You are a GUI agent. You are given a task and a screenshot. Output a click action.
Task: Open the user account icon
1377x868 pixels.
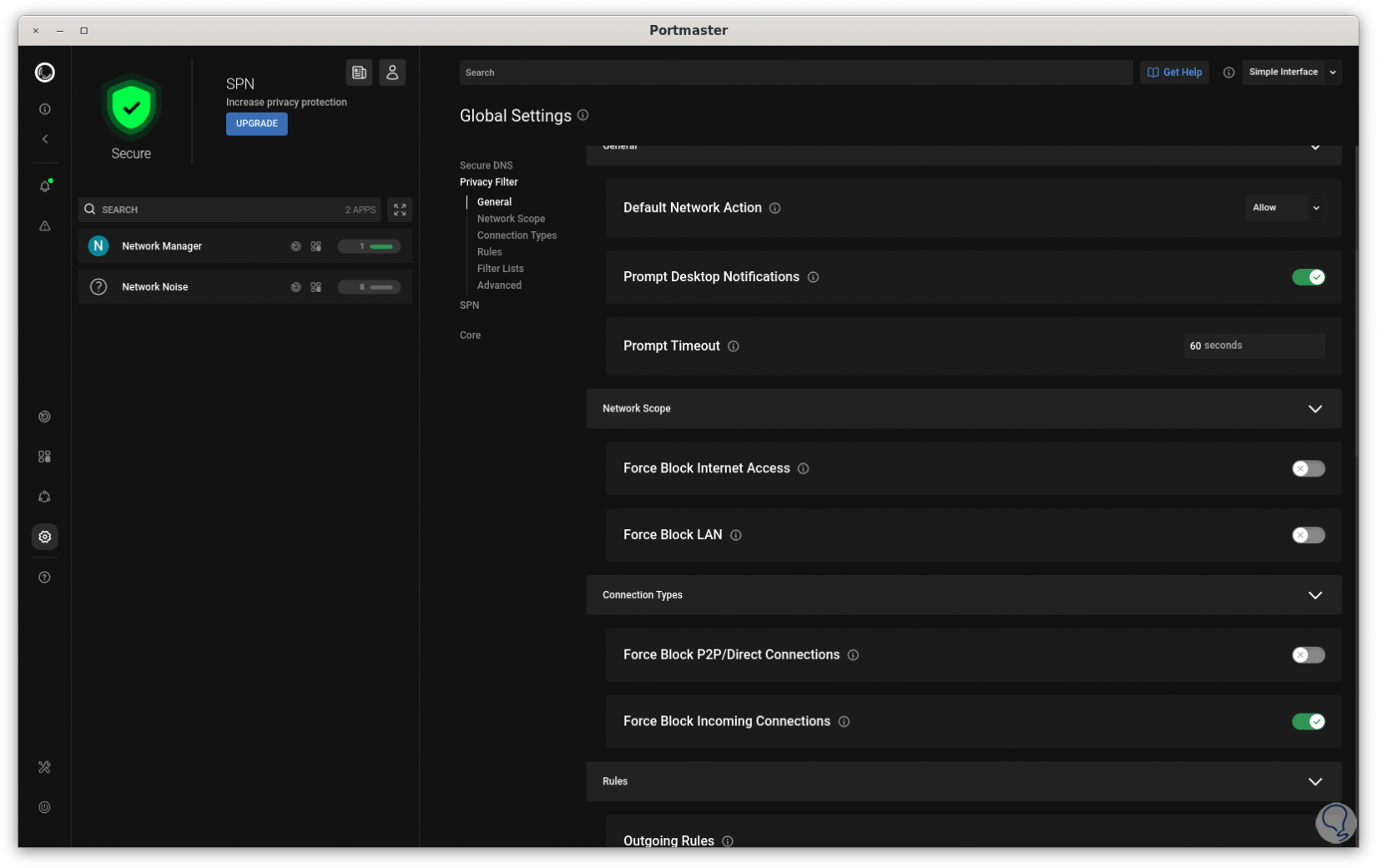(x=392, y=73)
